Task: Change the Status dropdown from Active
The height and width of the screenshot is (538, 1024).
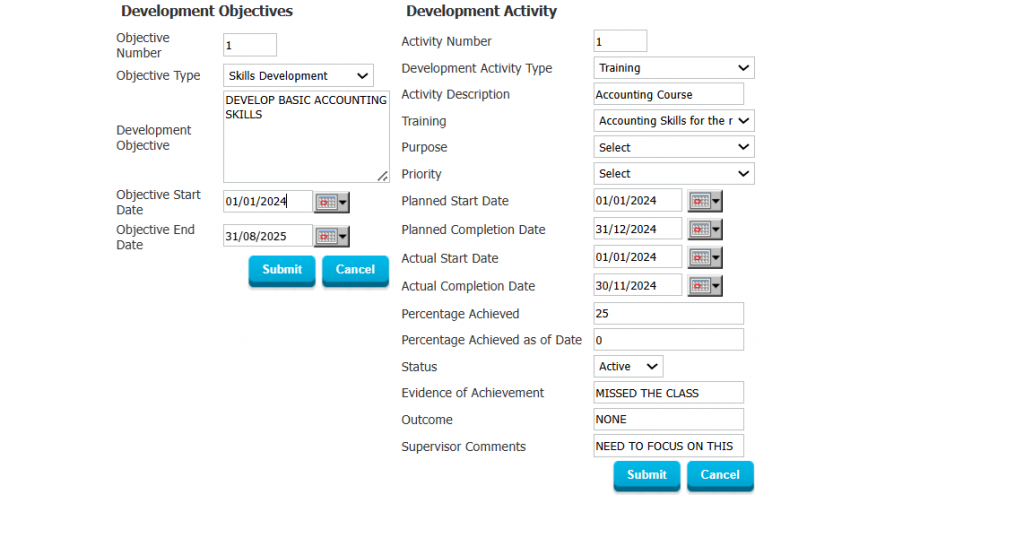Action: (628, 366)
